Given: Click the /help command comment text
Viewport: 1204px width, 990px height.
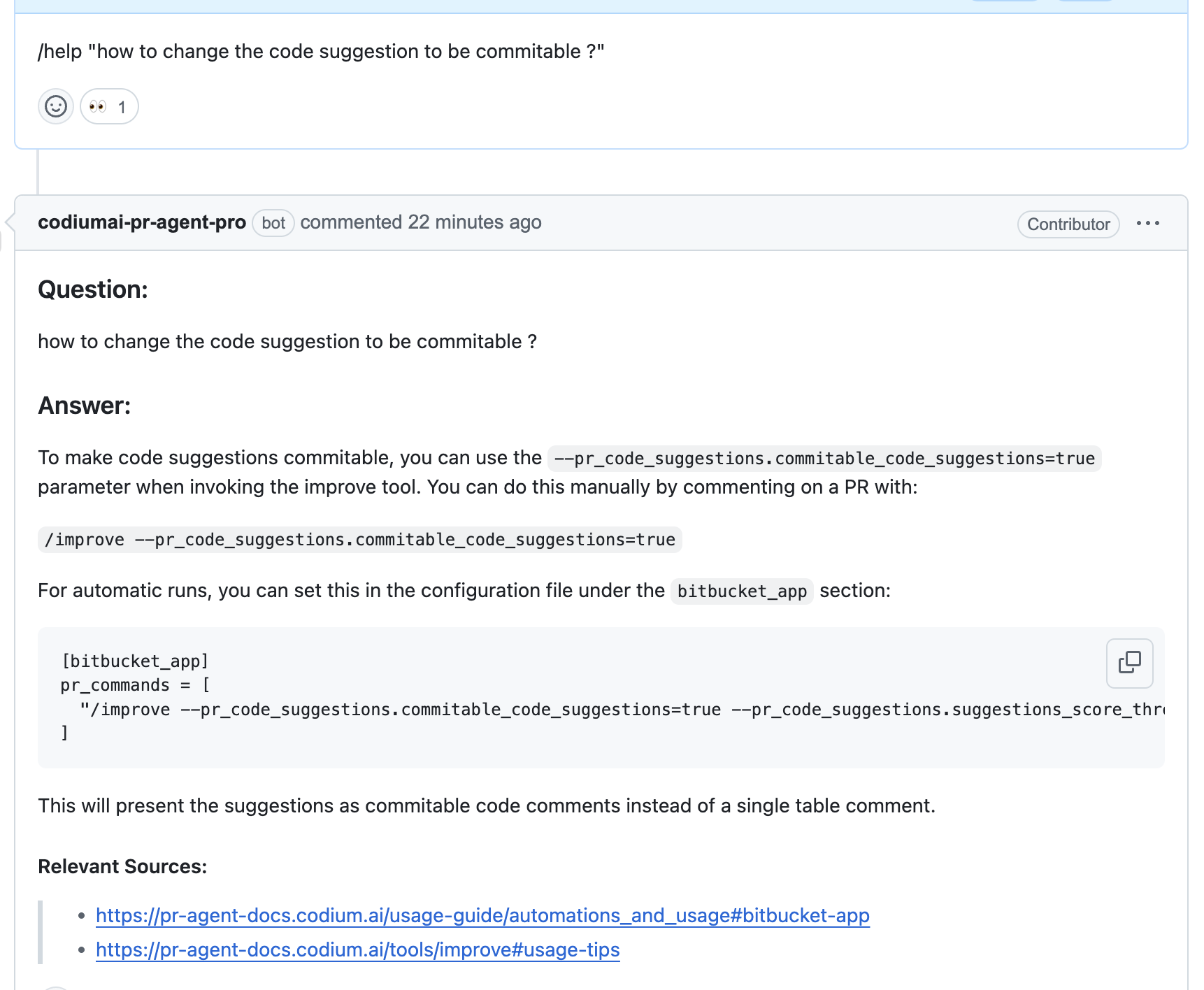Looking at the screenshot, I should [321, 52].
